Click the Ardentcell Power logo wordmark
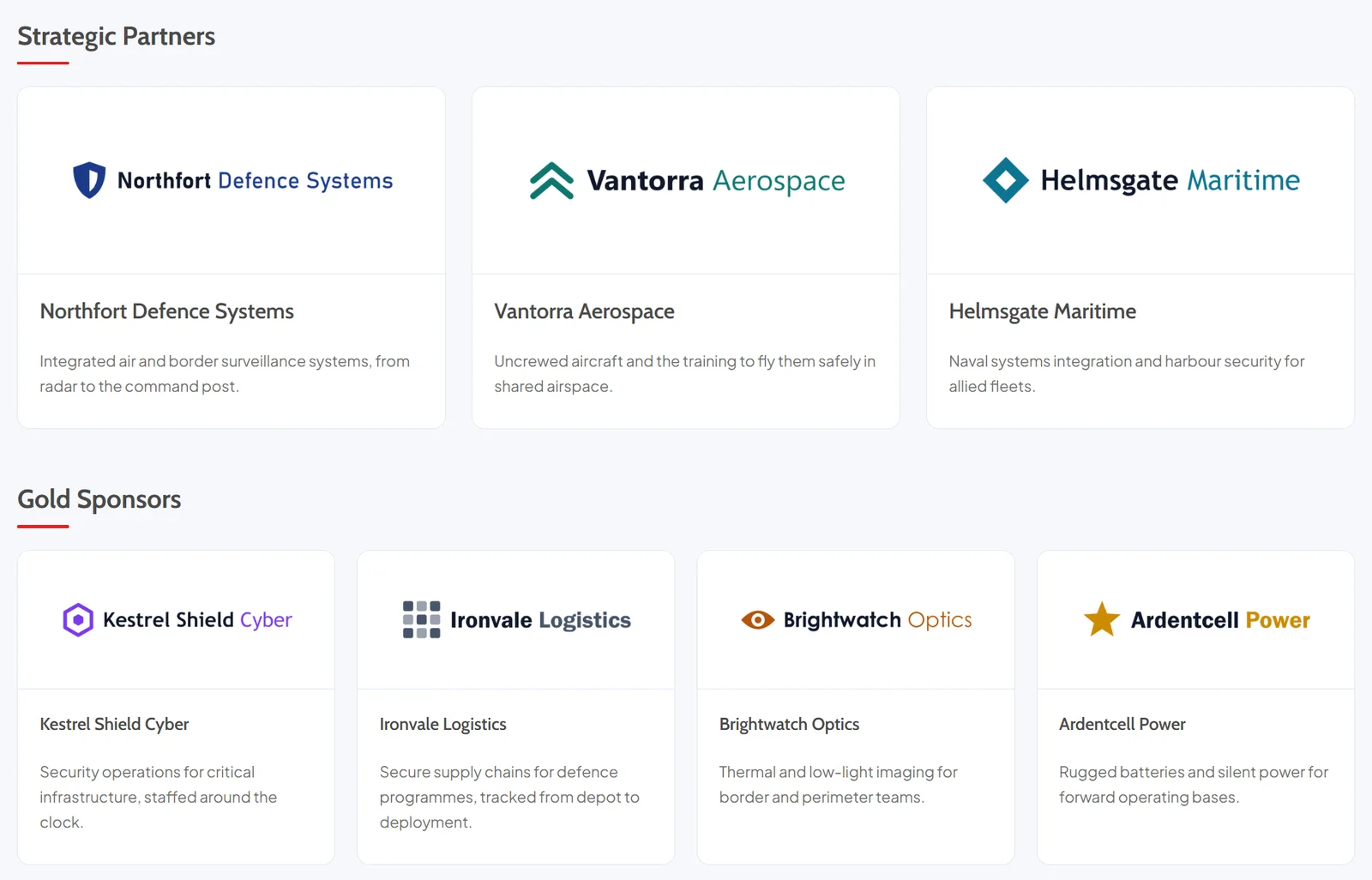Image resolution: width=1372 pixels, height=880 pixels. (1220, 620)
